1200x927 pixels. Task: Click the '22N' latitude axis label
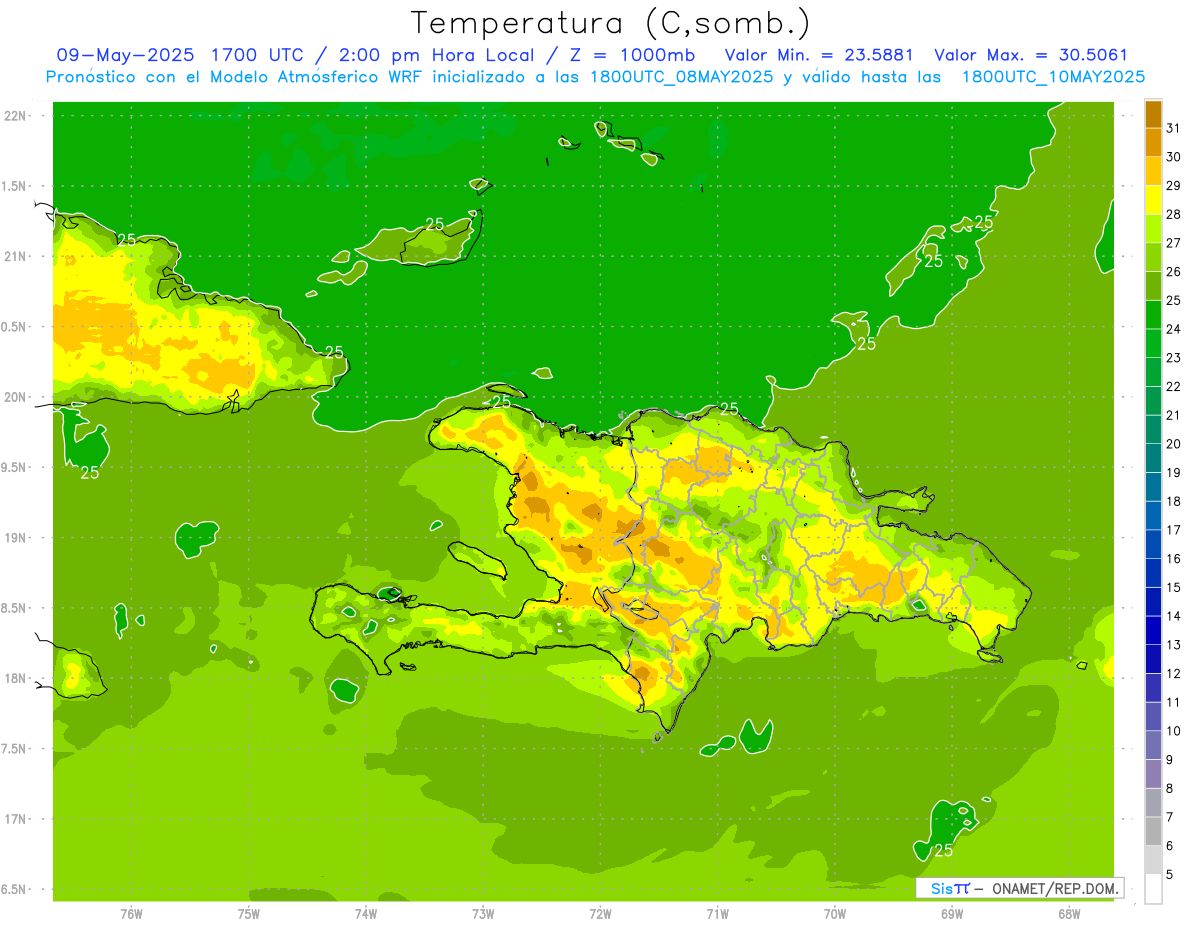coord(16,116)
